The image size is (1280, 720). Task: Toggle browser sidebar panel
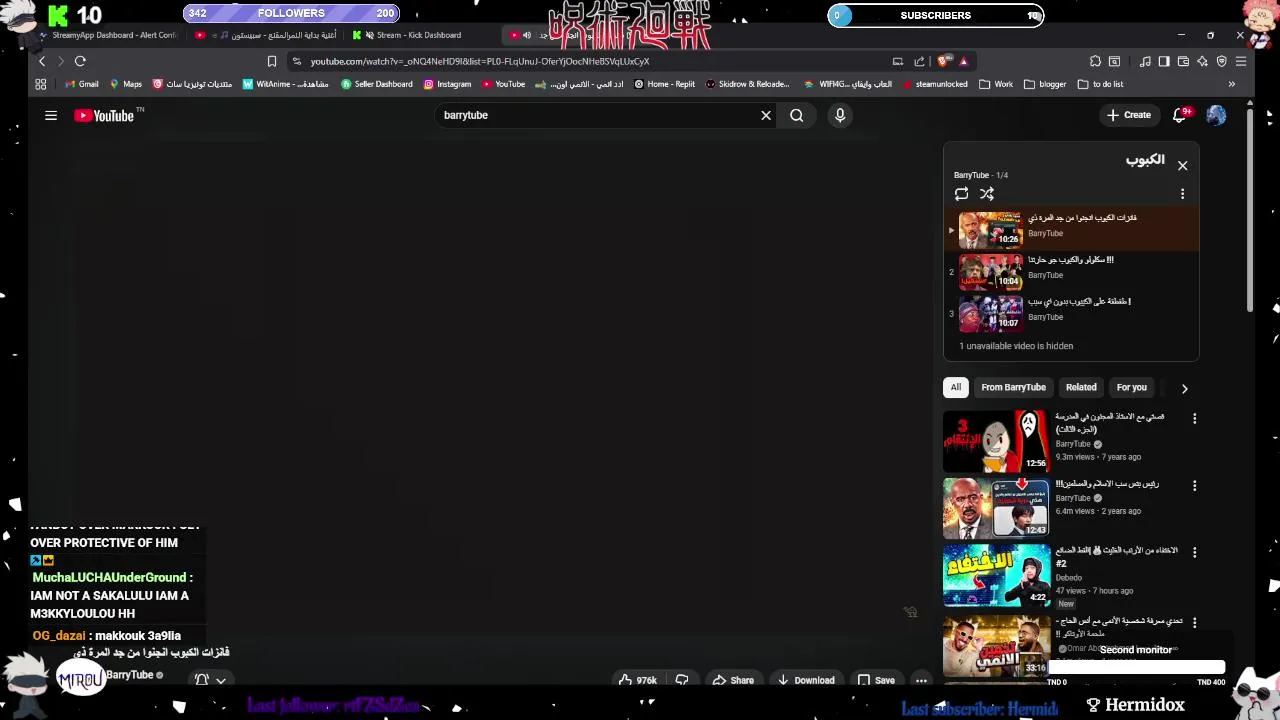click(x=1164, y=61)
